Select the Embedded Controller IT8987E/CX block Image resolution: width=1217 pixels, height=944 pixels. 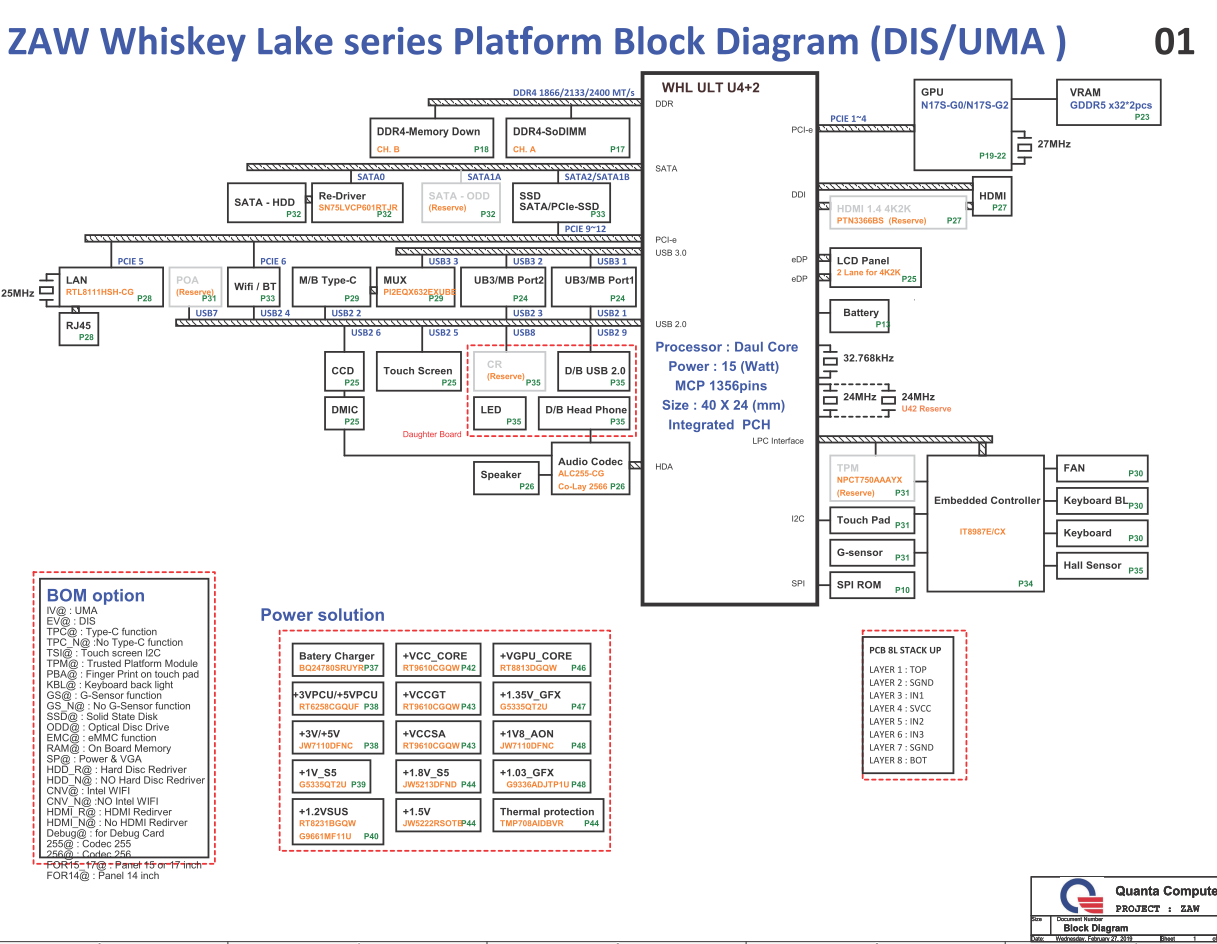(x=986, y=523)
